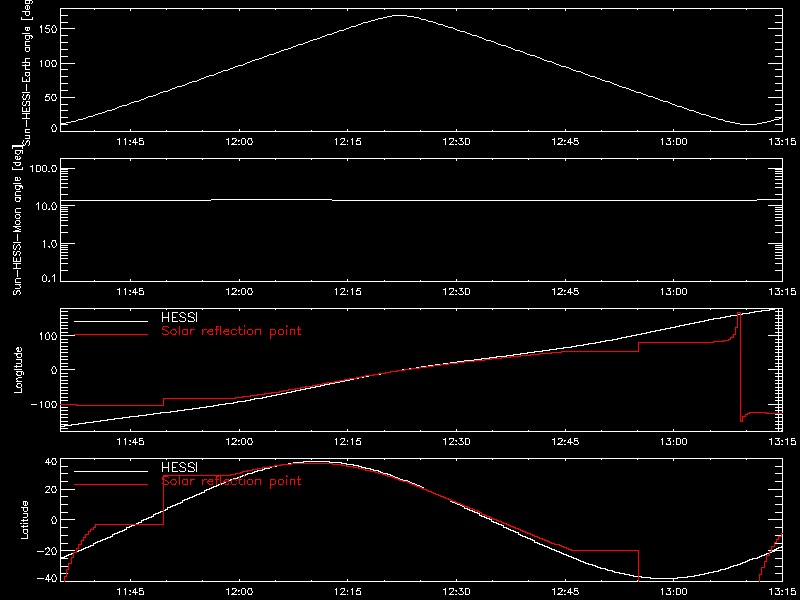Click white HESSI legend line in Latitude plot
800x600 pixels.
tap(111, 470)
